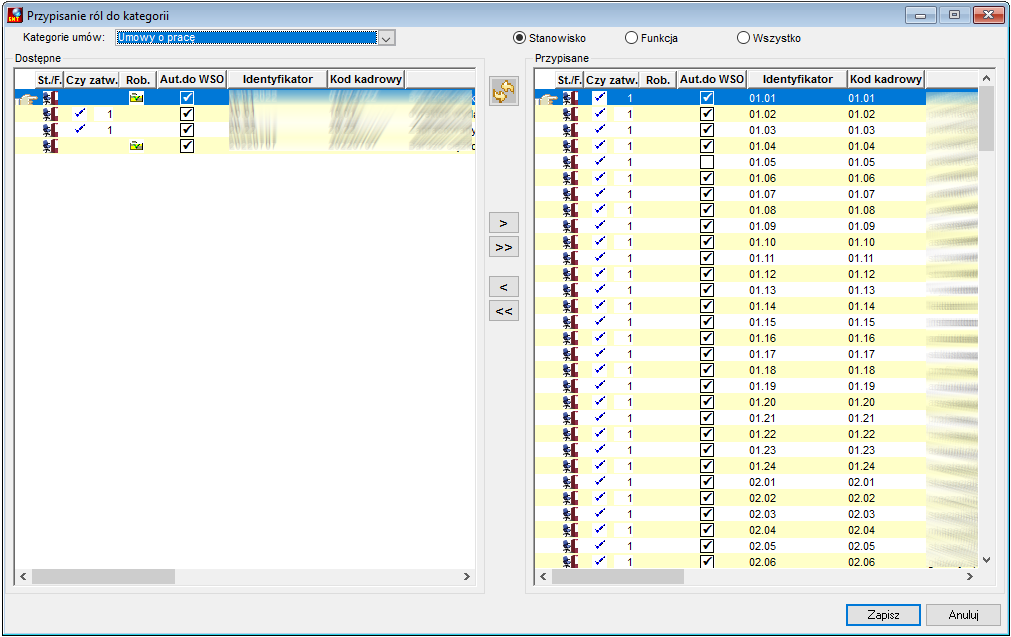Screen dimensions: 1011x637
Task: Select the Wszystko radio button
Action: click(743, 38)
